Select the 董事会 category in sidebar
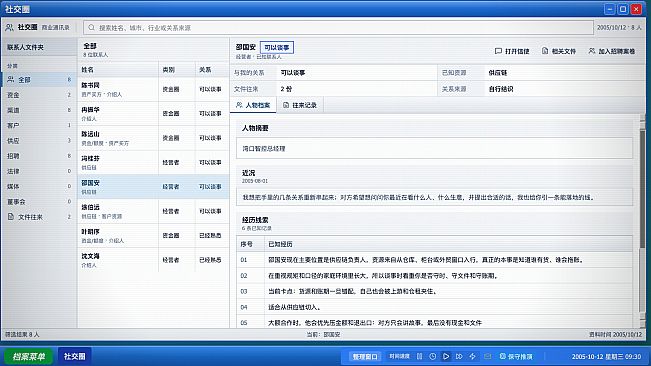Image resolution: width=651 pixels, height=366 pixels. [39, 202]
